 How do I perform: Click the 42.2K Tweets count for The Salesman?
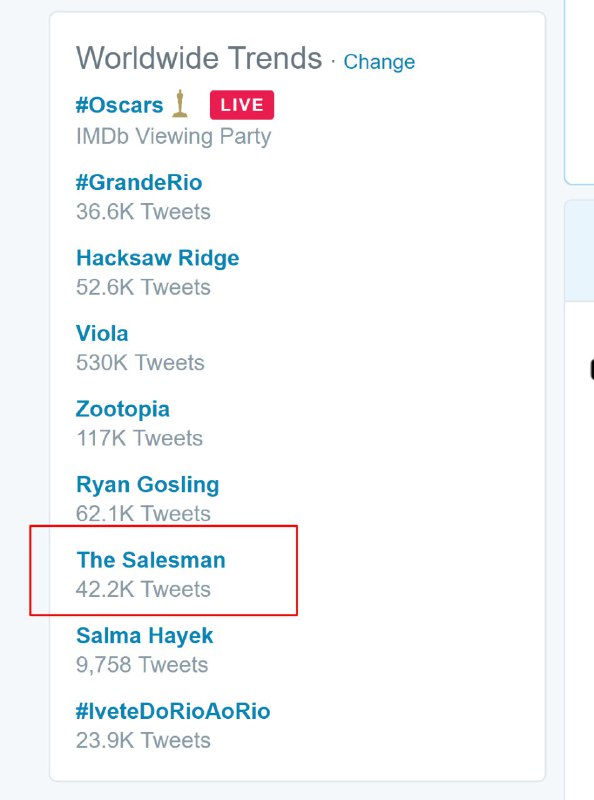pyautogui.click(x=144, y=590)
